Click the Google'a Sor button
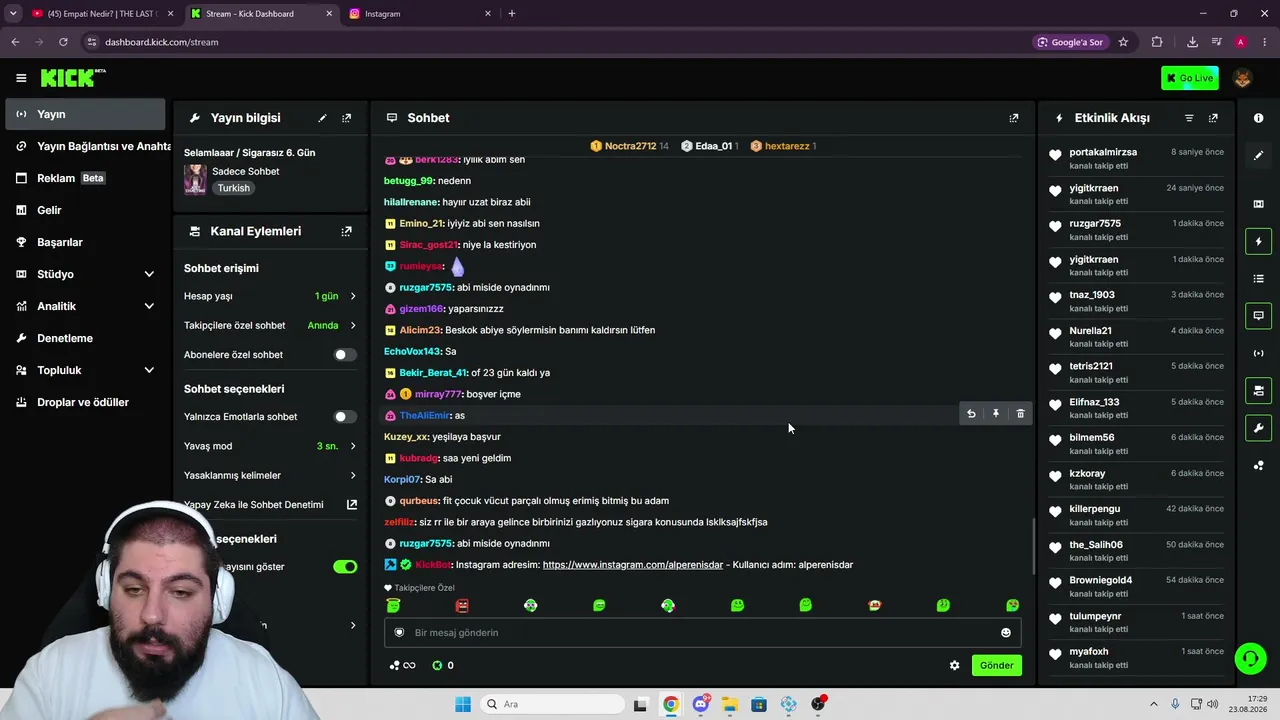This screenshot has height=720, width=1280. tap(1070, 42)
